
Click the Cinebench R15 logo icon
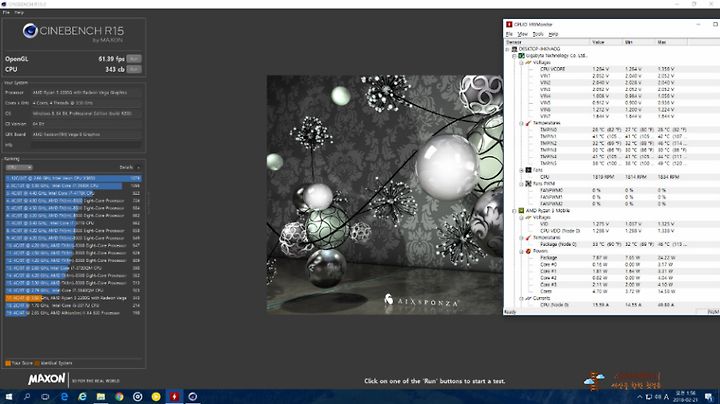(x=30, y=31)
